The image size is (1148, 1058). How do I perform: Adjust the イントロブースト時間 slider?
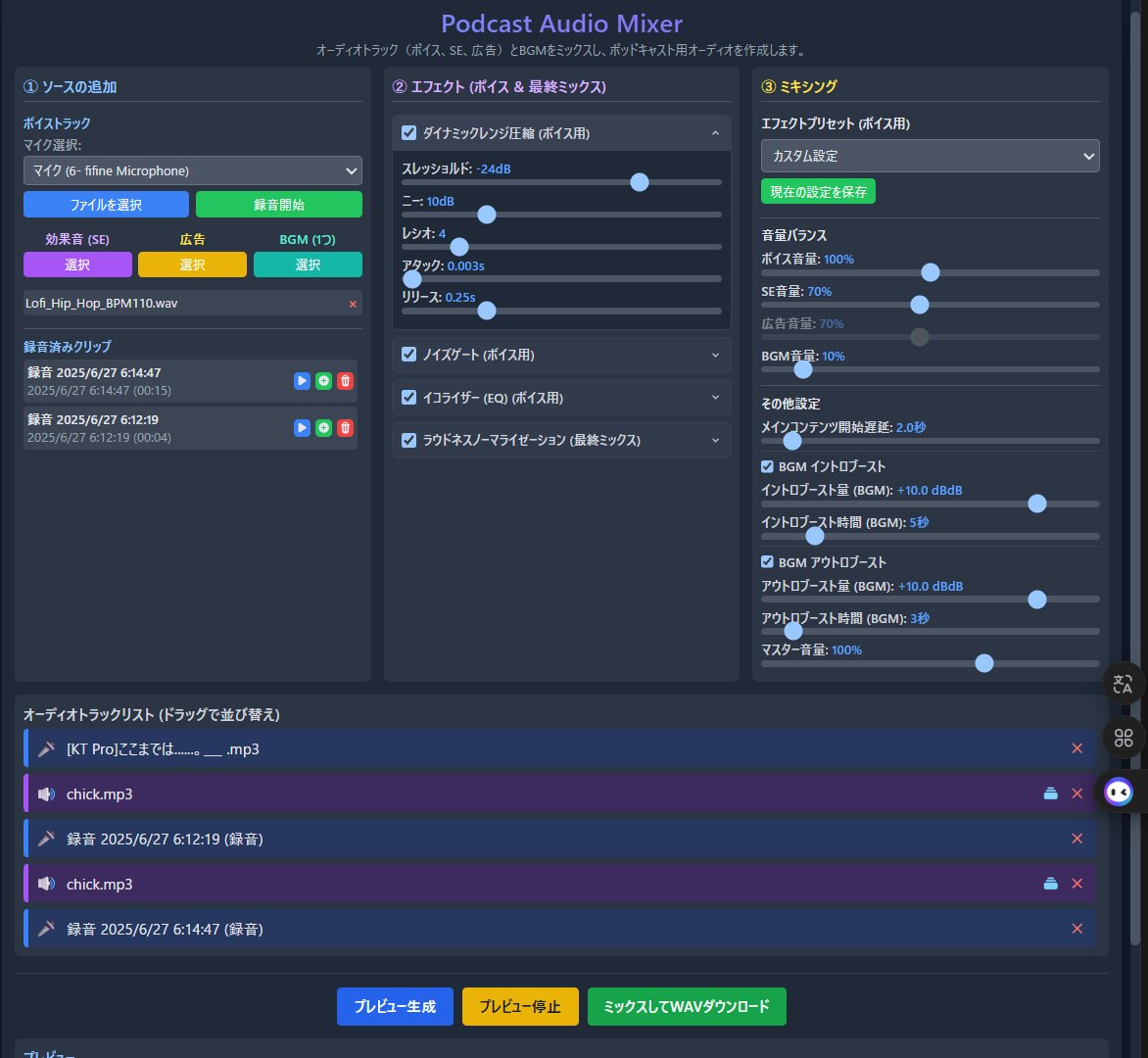pos(815,536)
